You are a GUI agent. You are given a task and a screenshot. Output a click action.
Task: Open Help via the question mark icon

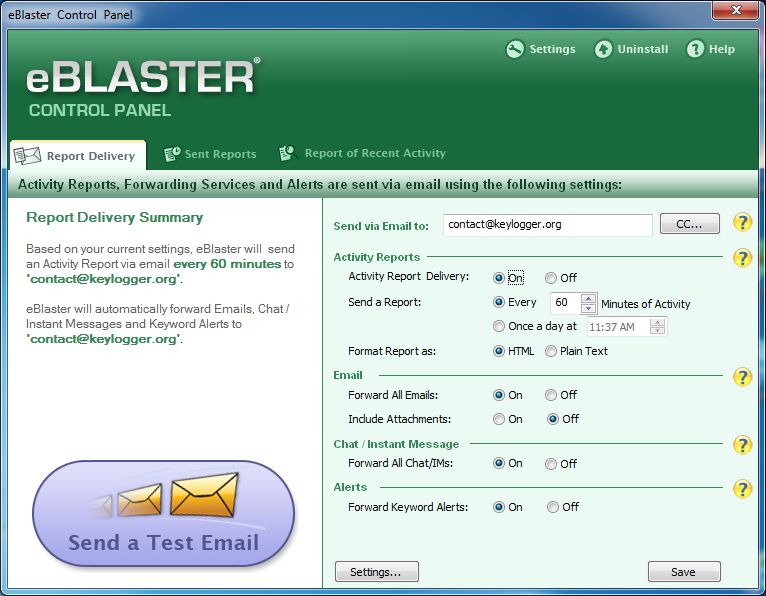pos(695,49)
